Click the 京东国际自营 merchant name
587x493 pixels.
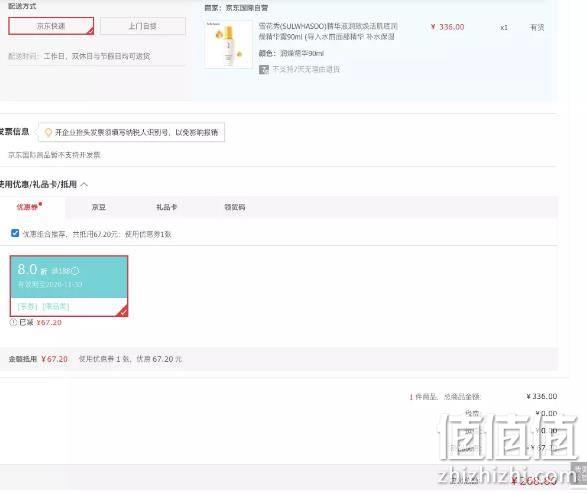[x=246, y=7]
